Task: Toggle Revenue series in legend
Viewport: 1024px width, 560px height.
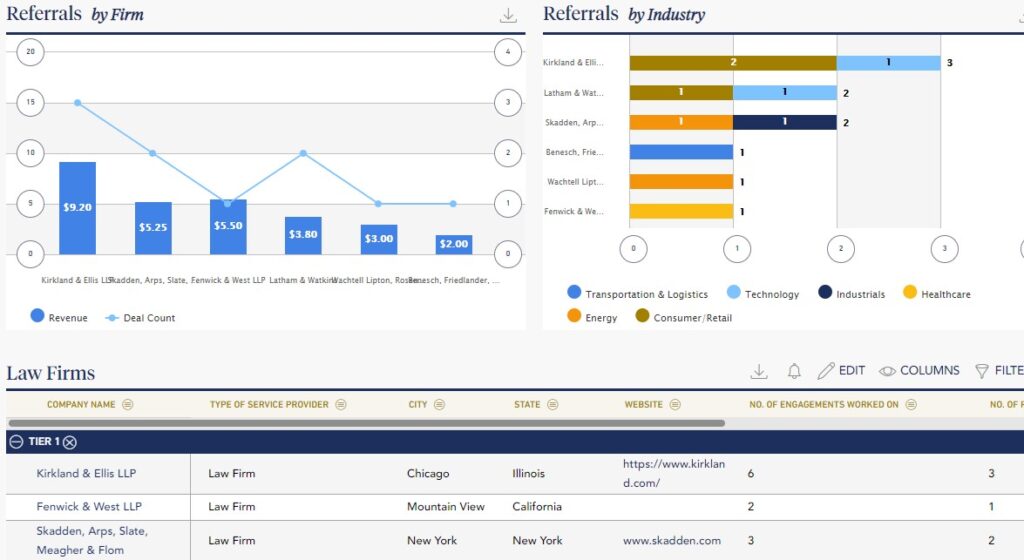Action: click(59, 317)
